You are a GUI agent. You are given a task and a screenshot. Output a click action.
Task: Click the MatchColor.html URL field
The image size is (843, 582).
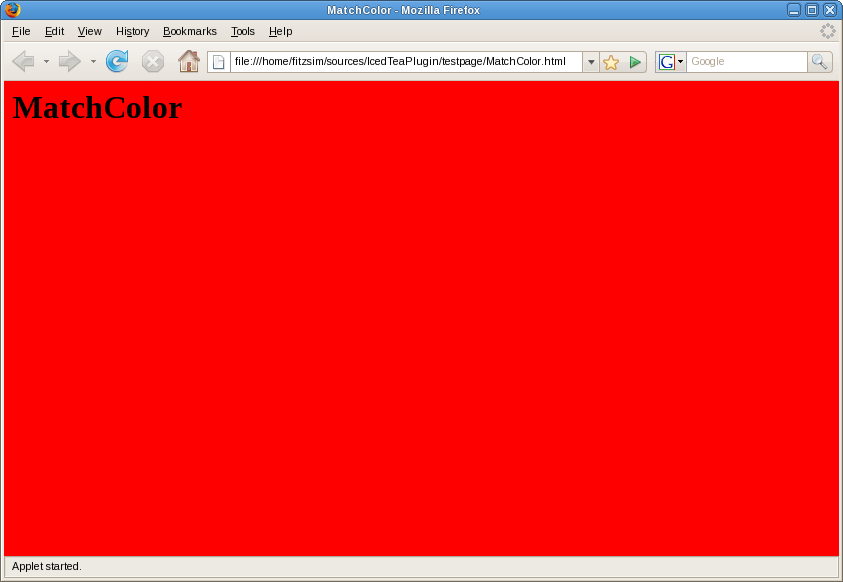(406, 62)
